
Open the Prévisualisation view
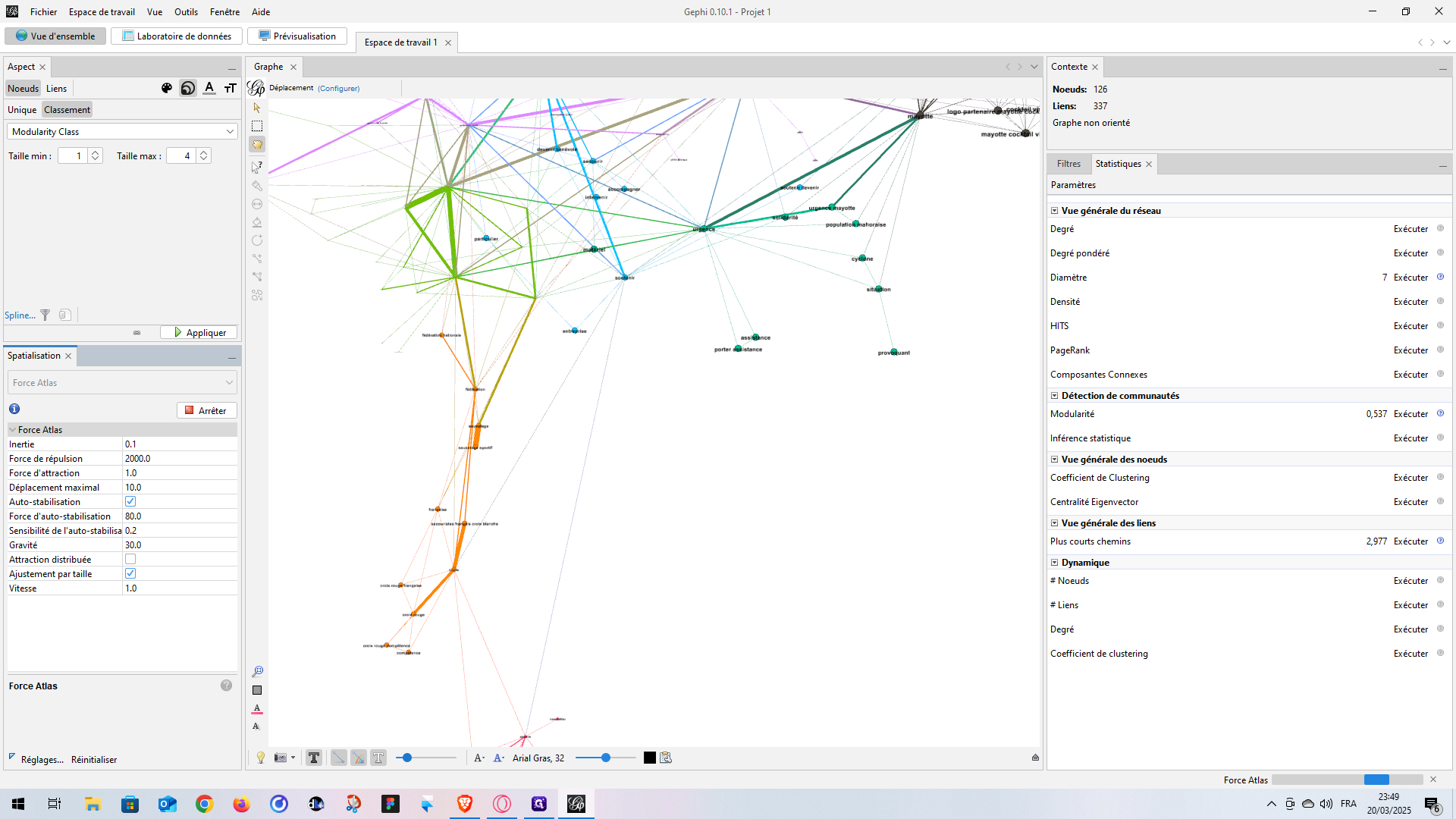[x=297, y=36]
